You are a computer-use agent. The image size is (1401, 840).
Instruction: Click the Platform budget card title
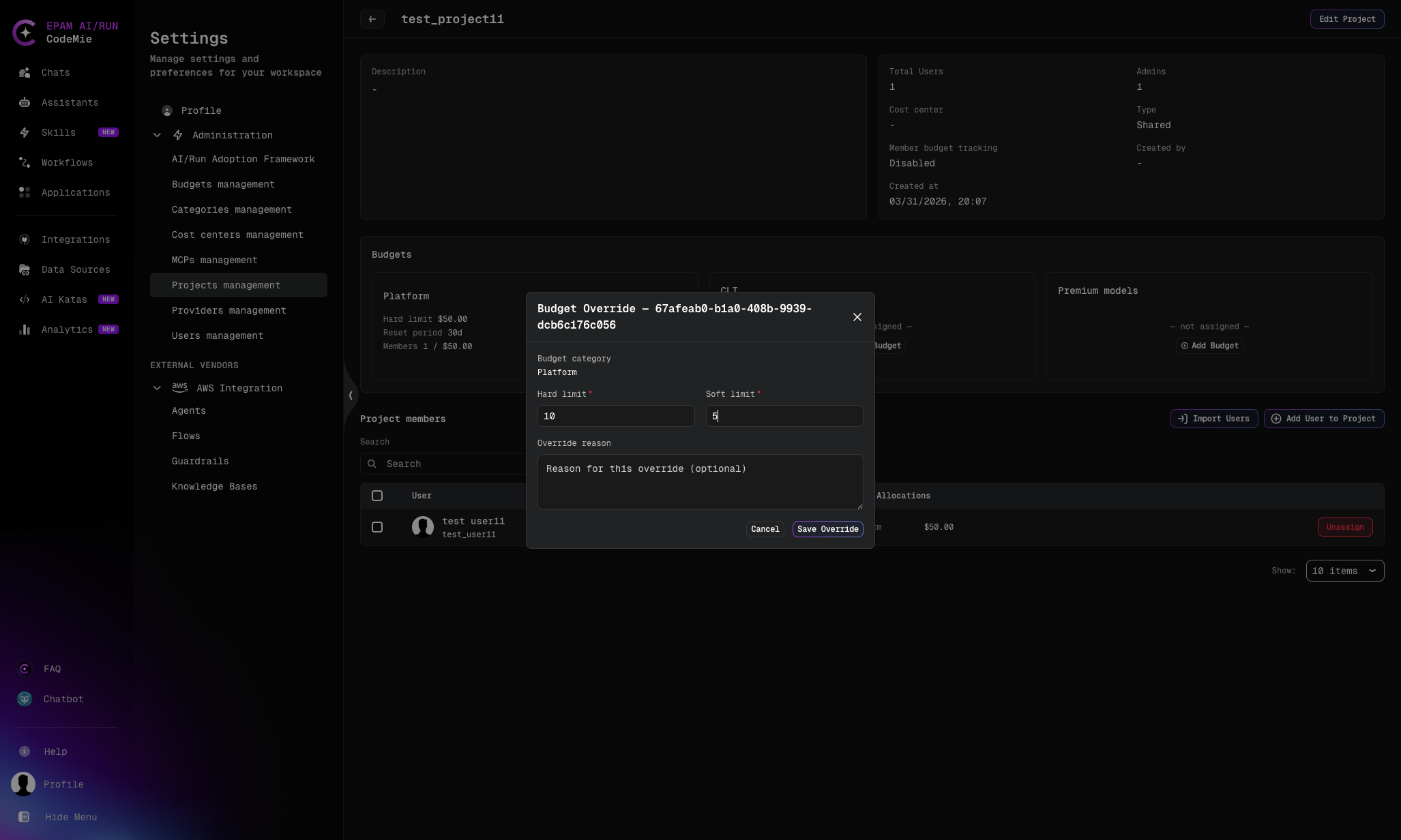(x=406, y=296)
